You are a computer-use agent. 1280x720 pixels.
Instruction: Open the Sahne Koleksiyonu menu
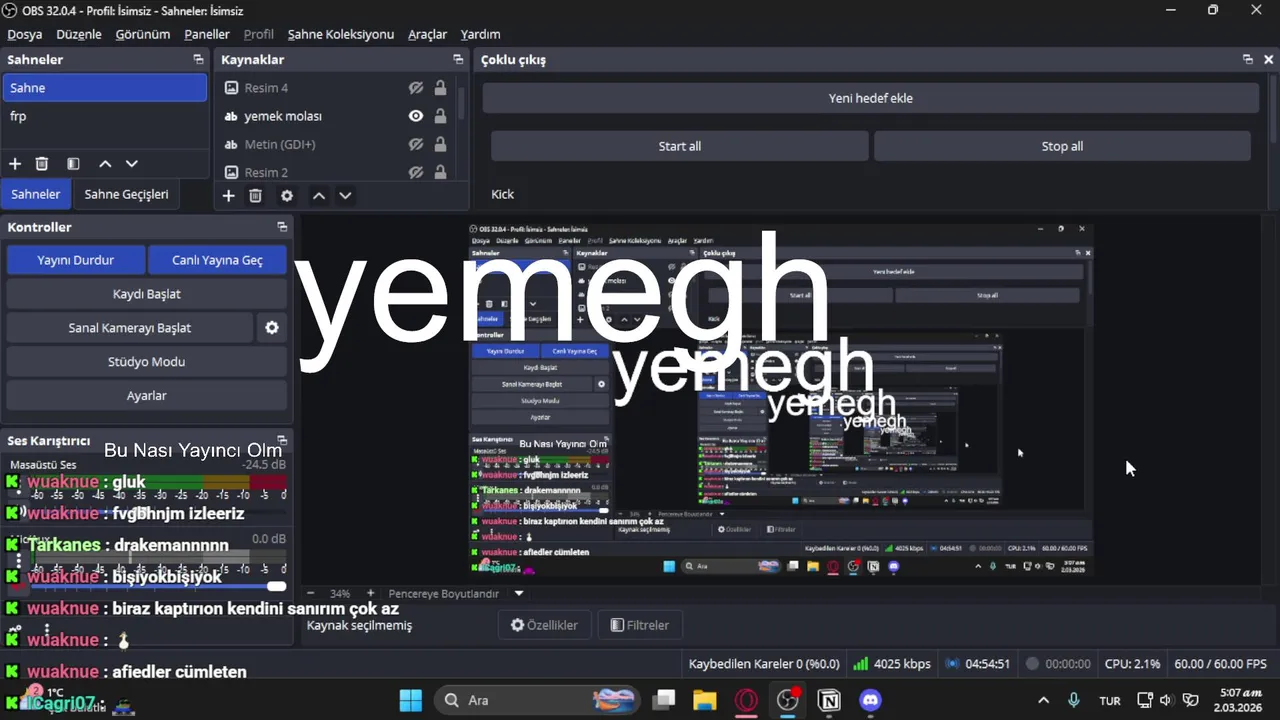pyautogui.click(x=341, y=34)
